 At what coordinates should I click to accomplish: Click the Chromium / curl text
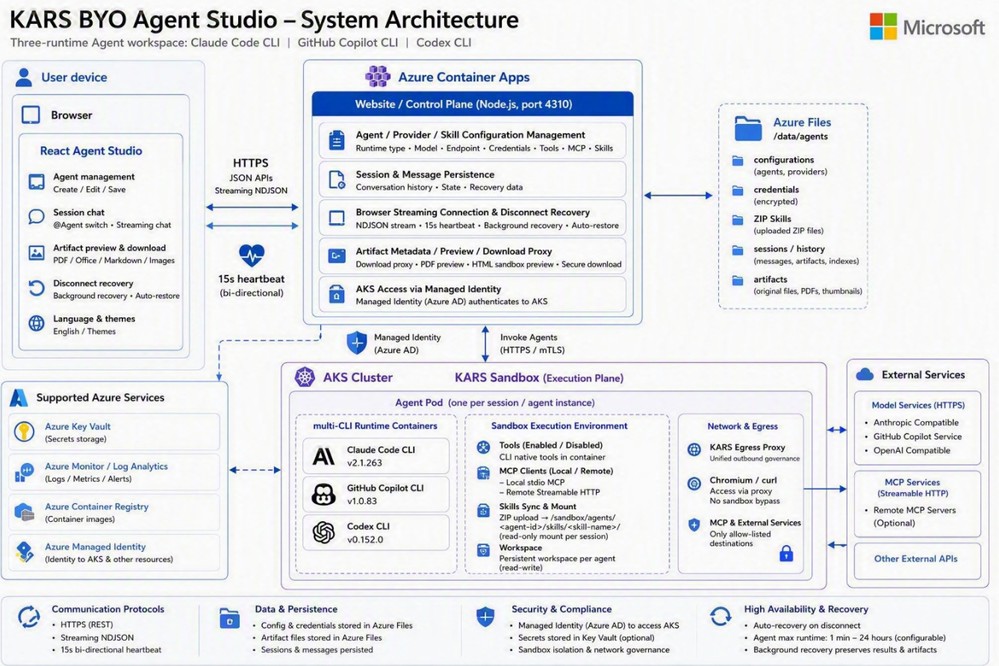coord(744,480)
